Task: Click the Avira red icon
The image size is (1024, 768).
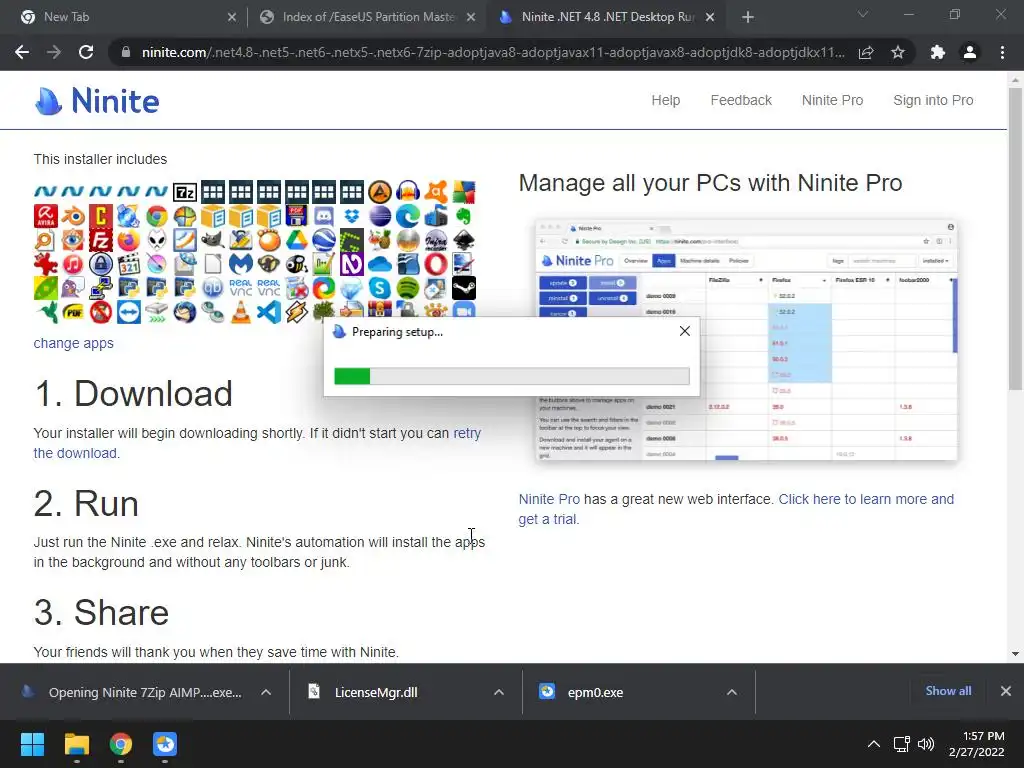Action: pyautogui.click(x=46, y=216)
